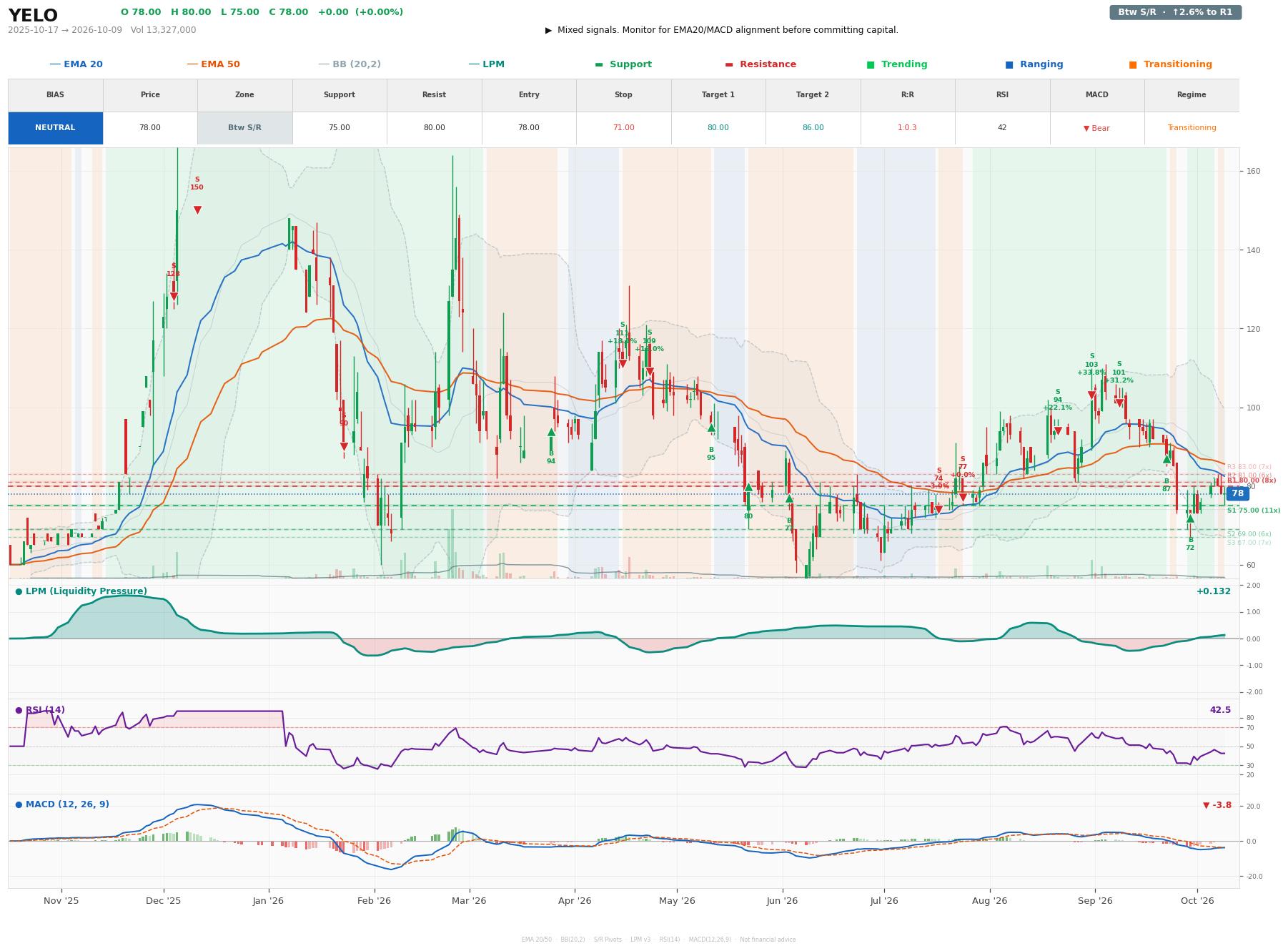This screenshot has width=1288, height=951.
Task: Click the teal dot beside LPM panel title
Action: click(x=19, y=591)
